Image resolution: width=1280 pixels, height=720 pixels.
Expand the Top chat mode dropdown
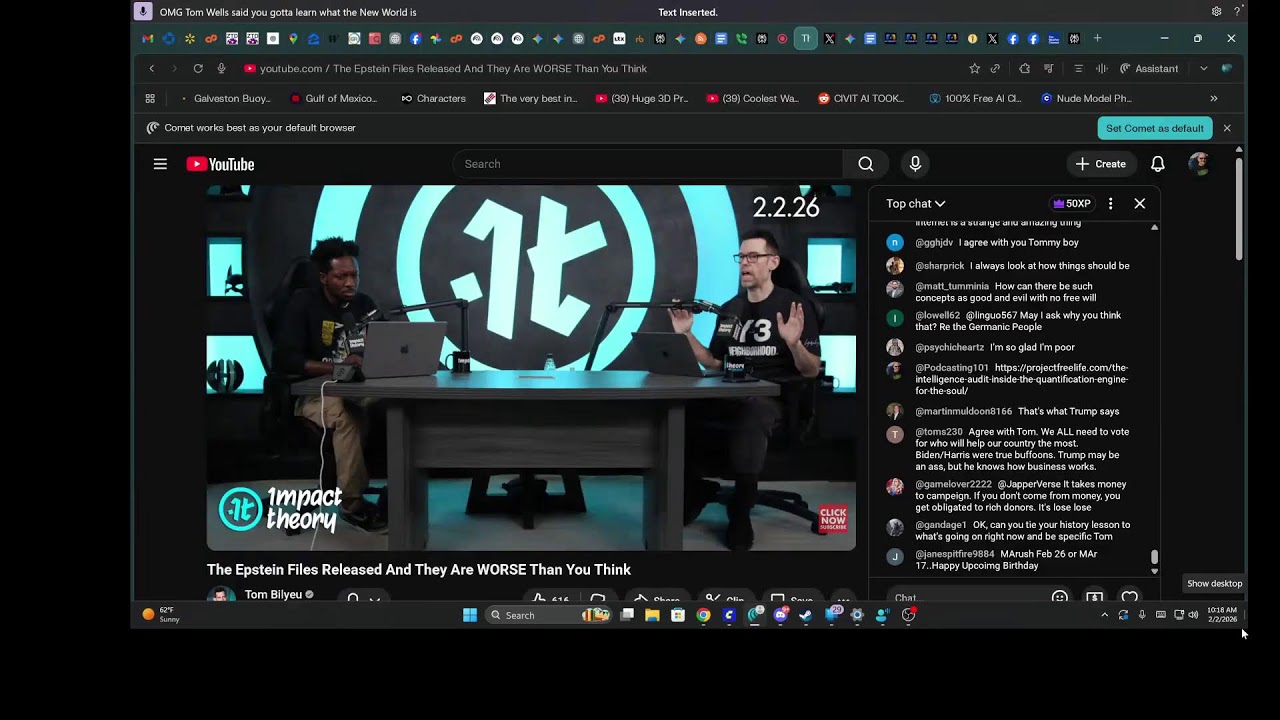915,203
